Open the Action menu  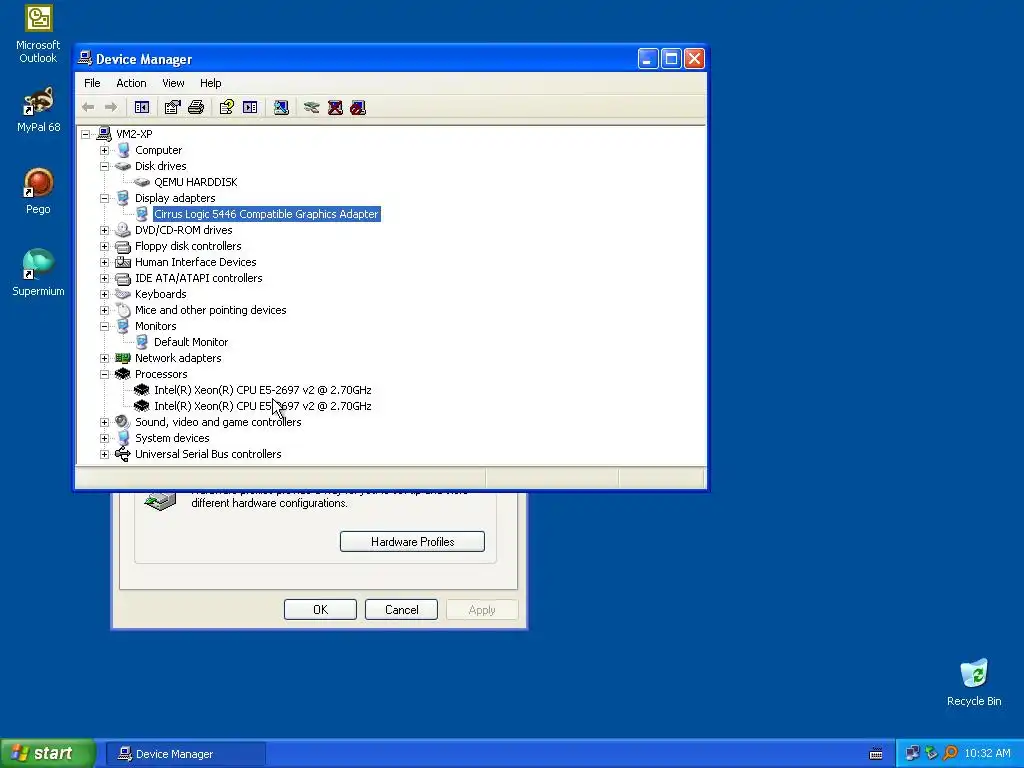pos(131,83)
